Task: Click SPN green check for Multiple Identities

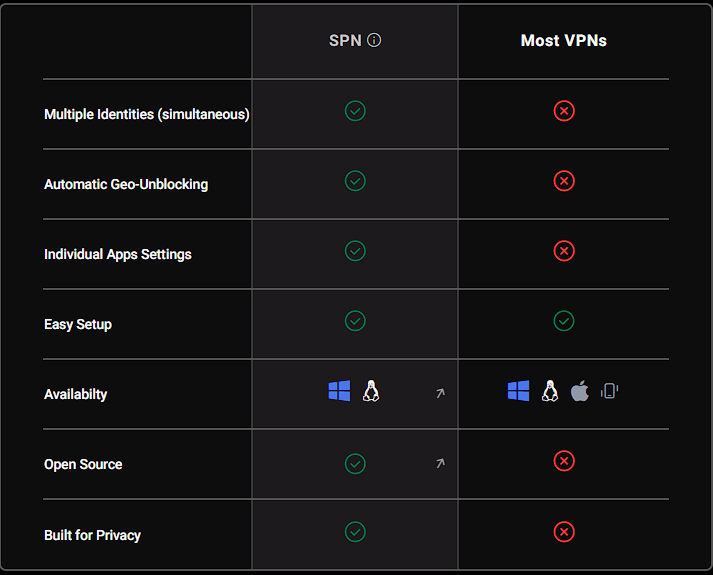Action: pos(355,111)
